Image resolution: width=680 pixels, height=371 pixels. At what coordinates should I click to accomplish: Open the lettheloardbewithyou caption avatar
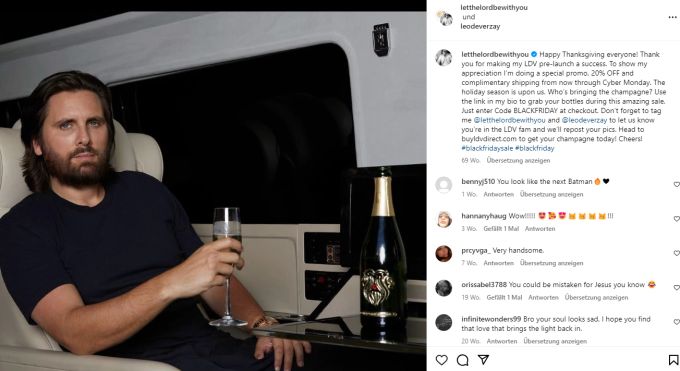pos(444,58)
